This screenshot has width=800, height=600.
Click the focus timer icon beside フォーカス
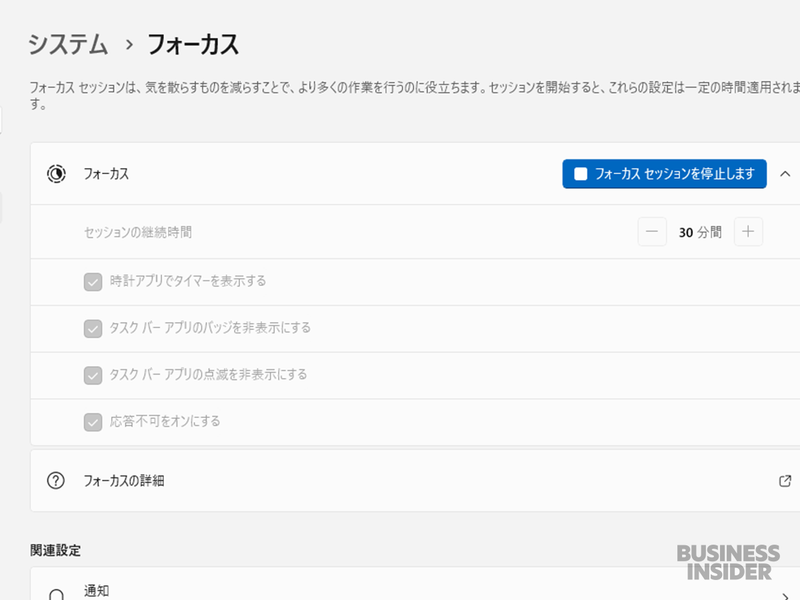tap(56, 174)
